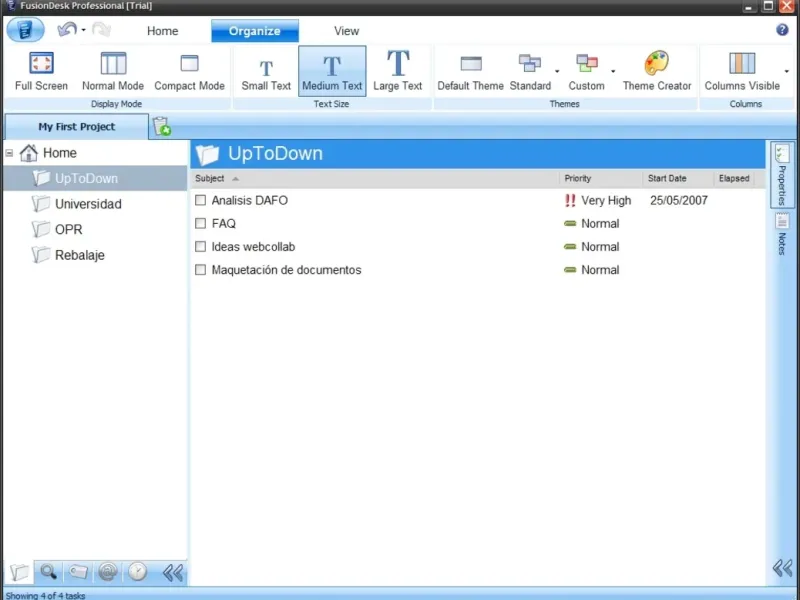
Task: Click the search magnifier icon in sidebar
Action: (48, 572)
